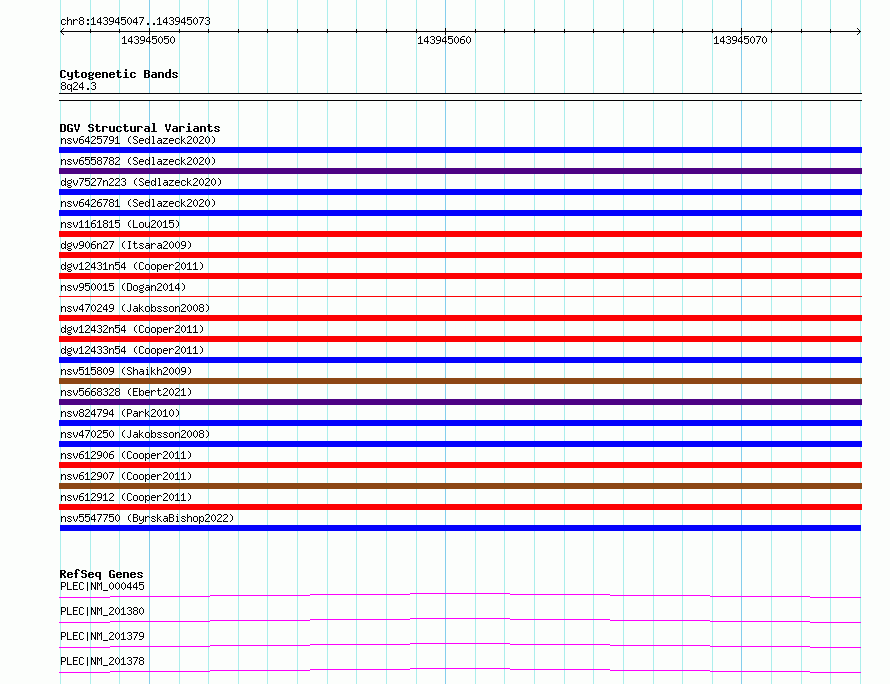Open variant nsv6558782 (Sedlazeck2020)
890x684 pixels.
coord(138,161)
